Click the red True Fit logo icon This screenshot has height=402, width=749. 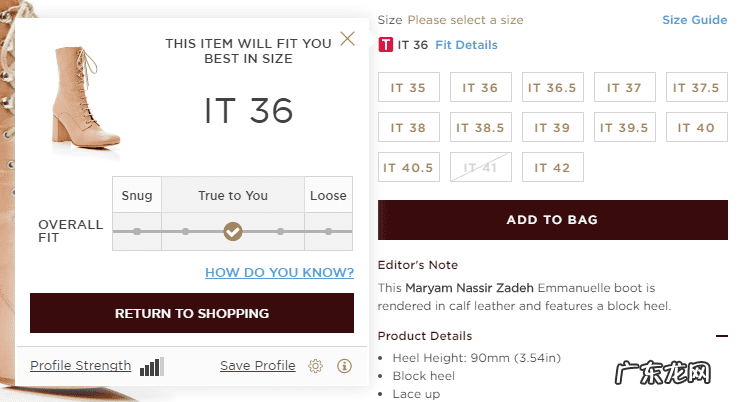coord(386,45)
